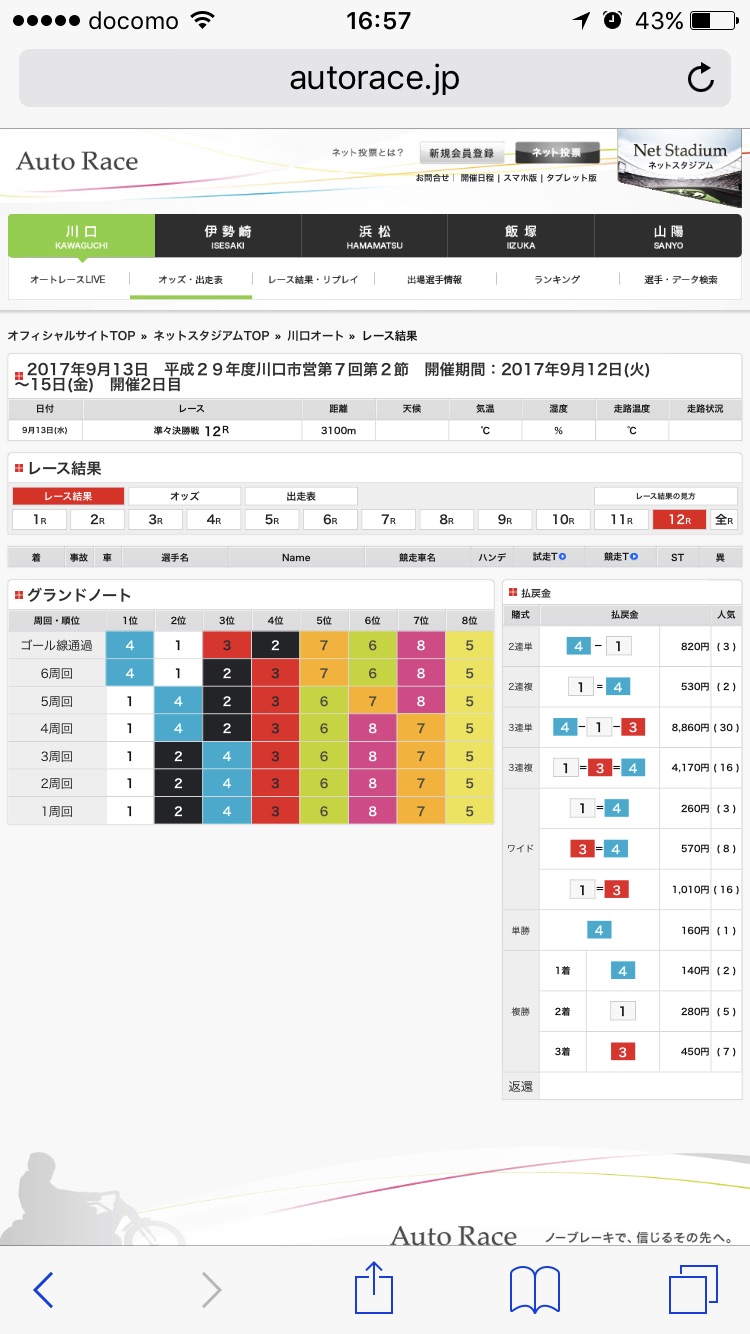Open オッズ・出走表 menu item
Viewport: 750px width, 1334px height.
[190, 280]
